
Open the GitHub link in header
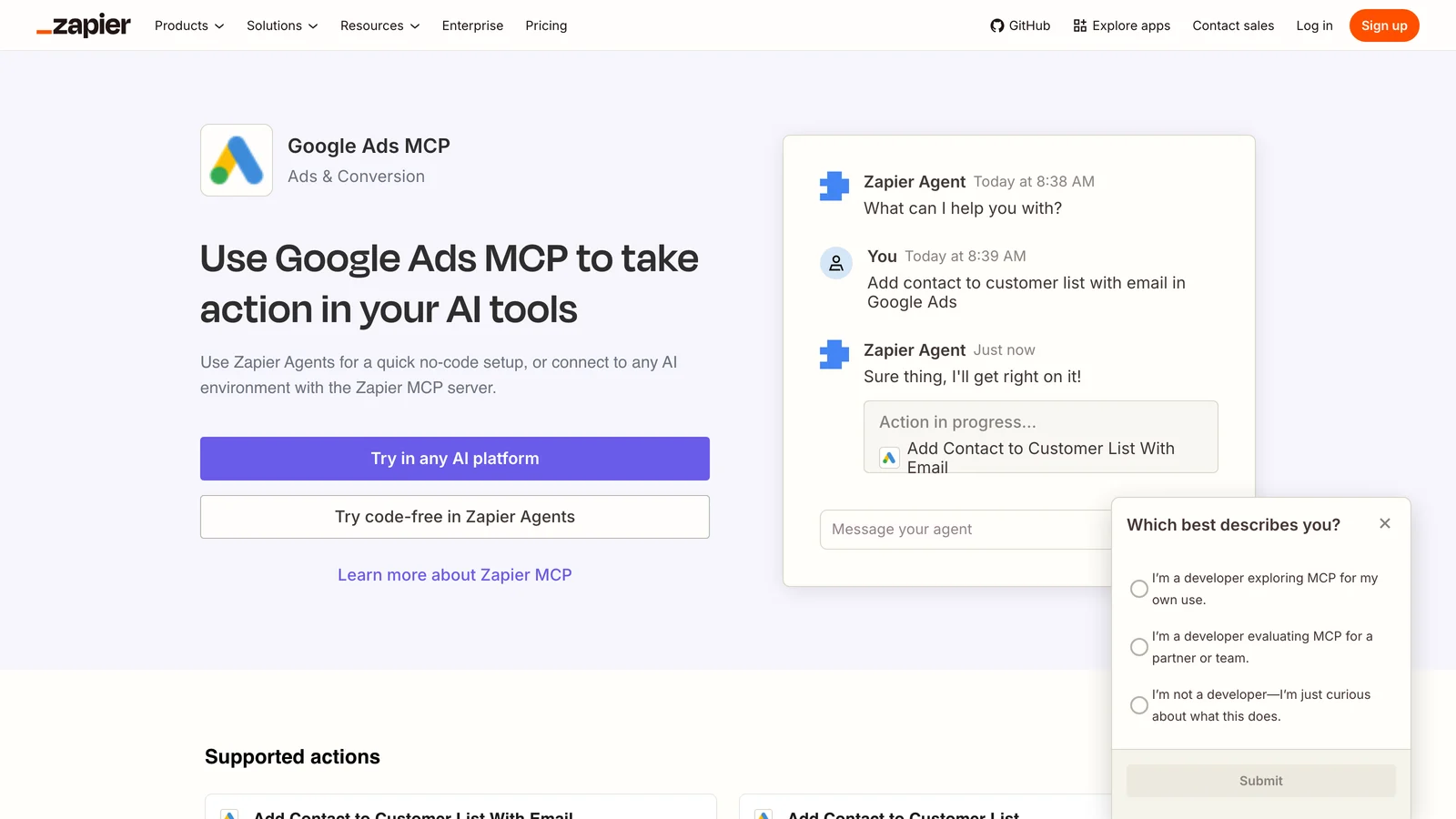point(1020,25)
